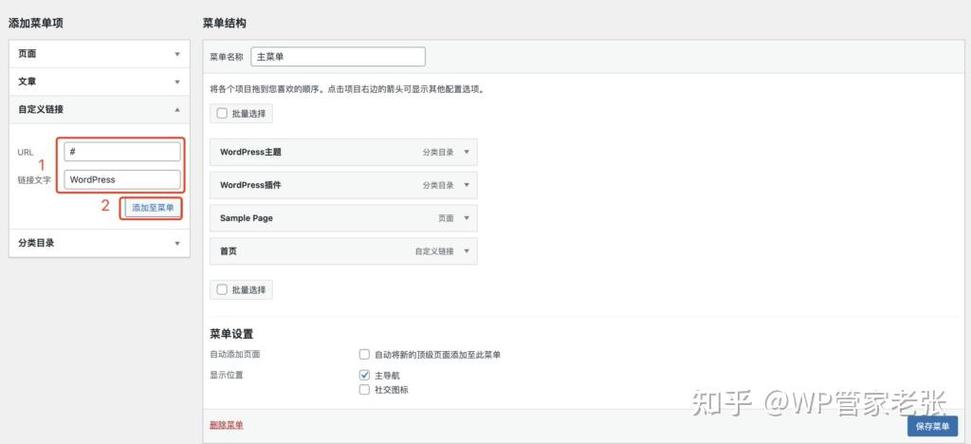Click the 页面 type label on Sample Page
The width and height of the screenshot is (971, 444).
coord(446,219)
